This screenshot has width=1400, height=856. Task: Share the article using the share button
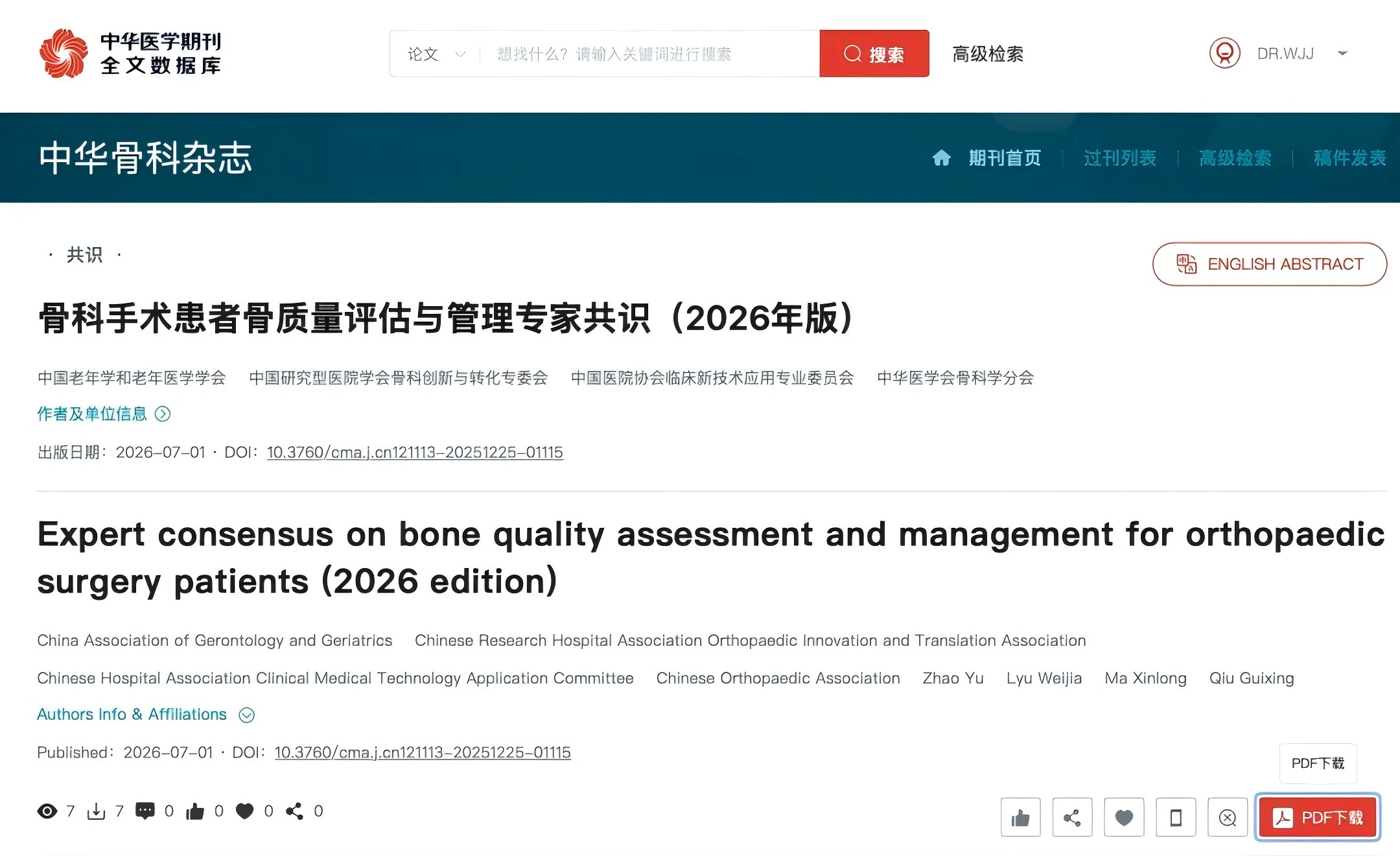coord(1072,817)
